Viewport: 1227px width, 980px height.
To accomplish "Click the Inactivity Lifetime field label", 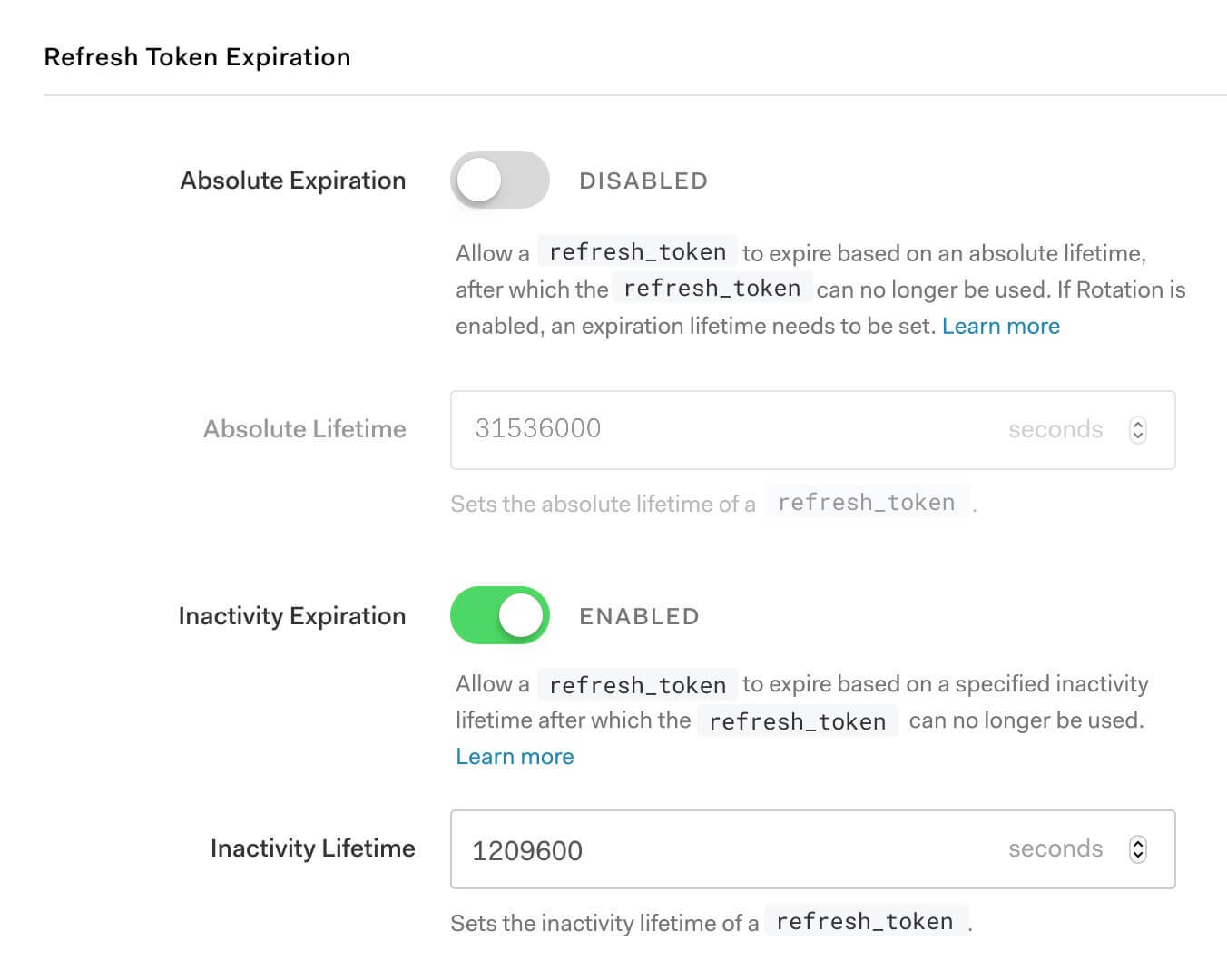I will [312, 848].
